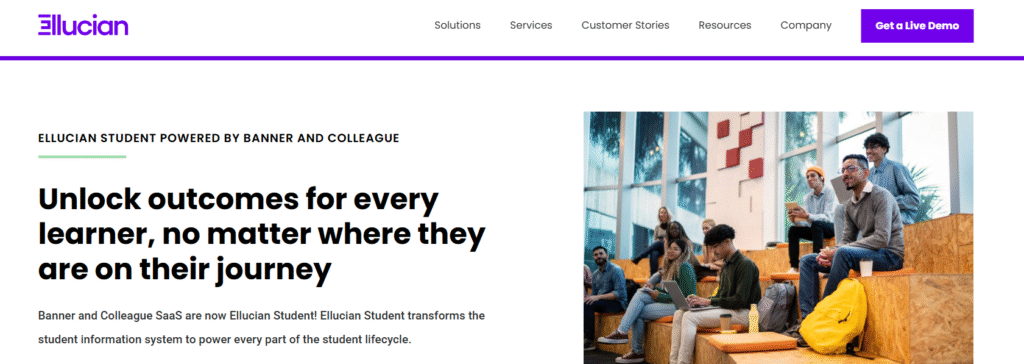
Task: Click the green underline beneath the eyebrow text
Action: (82, 157)
